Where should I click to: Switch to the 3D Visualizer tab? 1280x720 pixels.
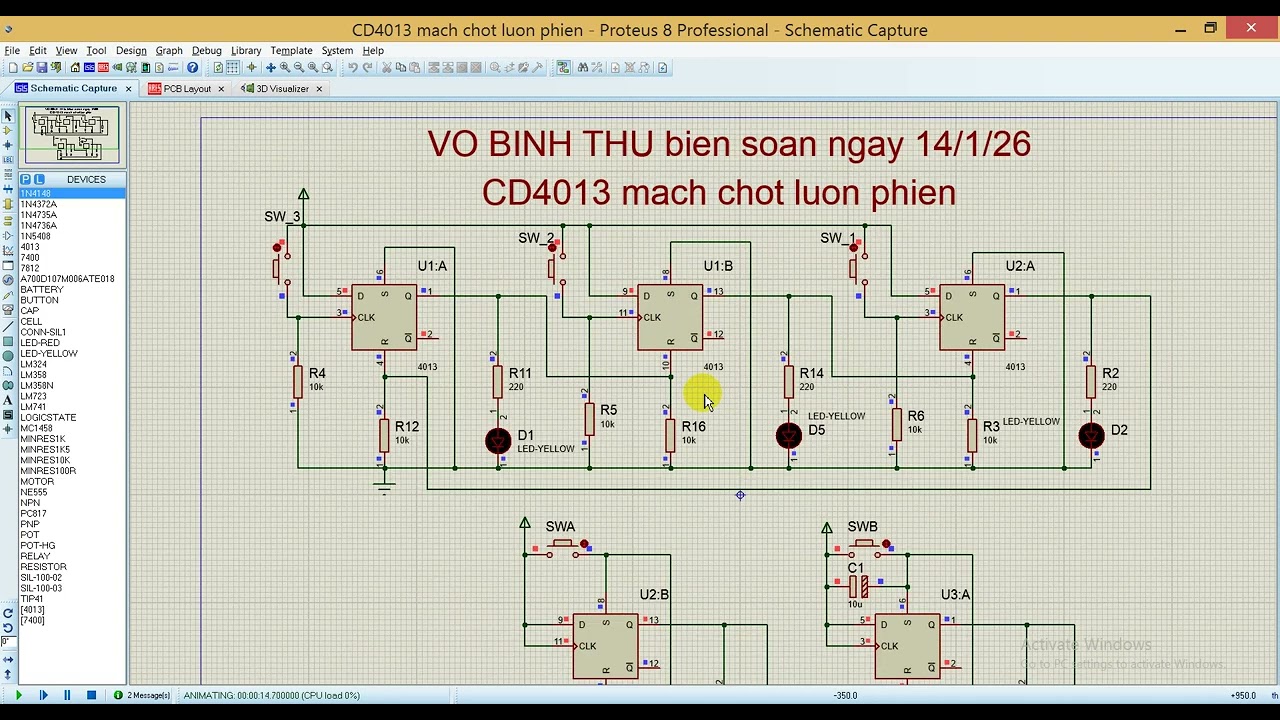pyautogui.click(x=282, y=89)
